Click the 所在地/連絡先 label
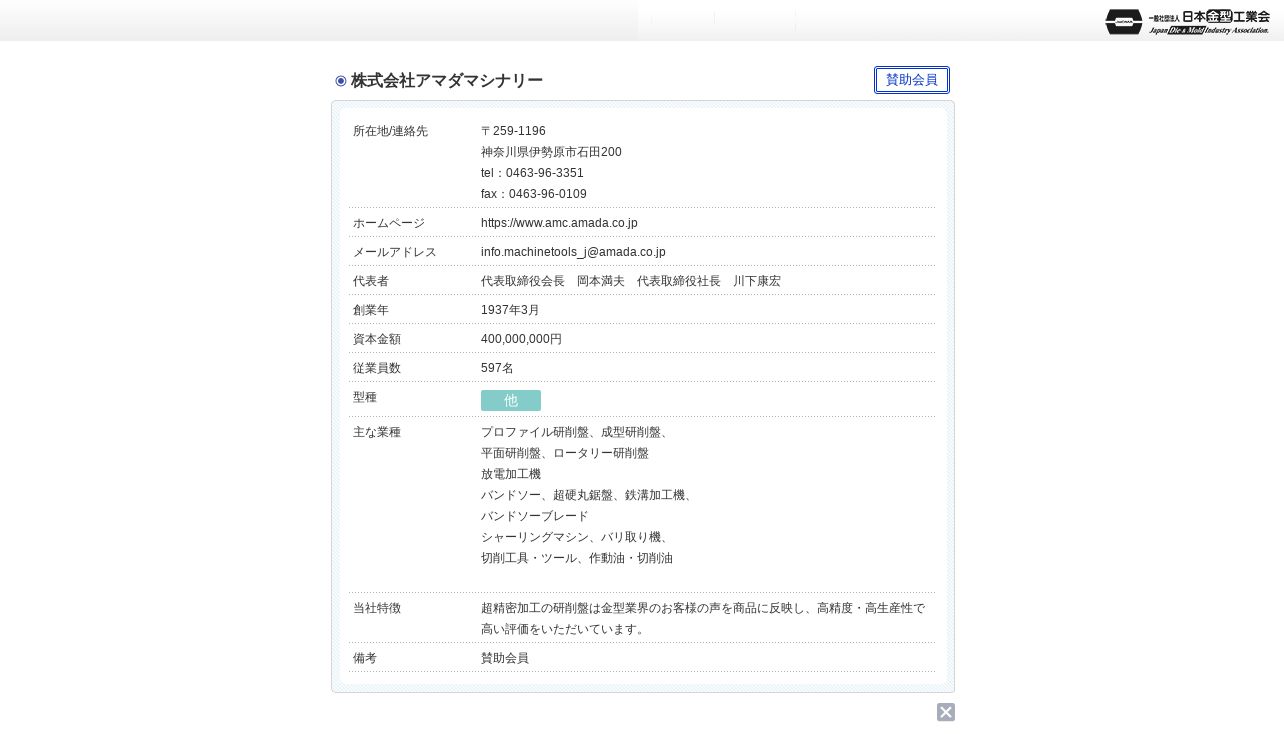Viewport: 1284px width, 734px height. coord(390,131)
